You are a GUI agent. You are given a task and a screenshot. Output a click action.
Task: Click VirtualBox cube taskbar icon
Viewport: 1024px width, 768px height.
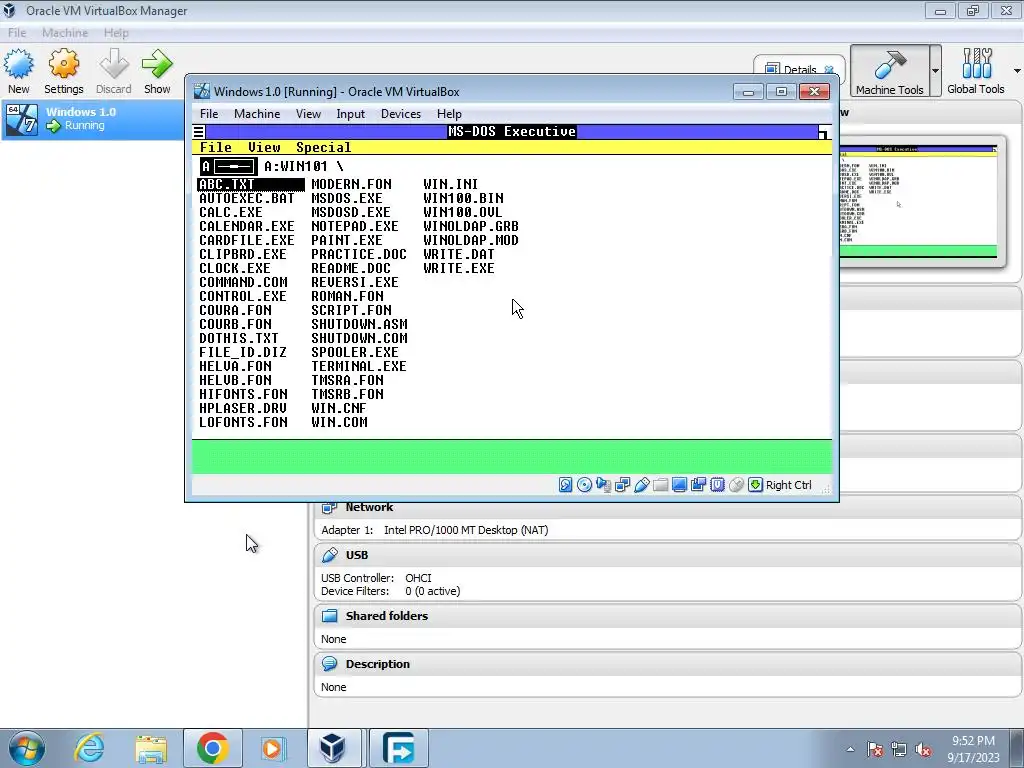pos(332,748)
